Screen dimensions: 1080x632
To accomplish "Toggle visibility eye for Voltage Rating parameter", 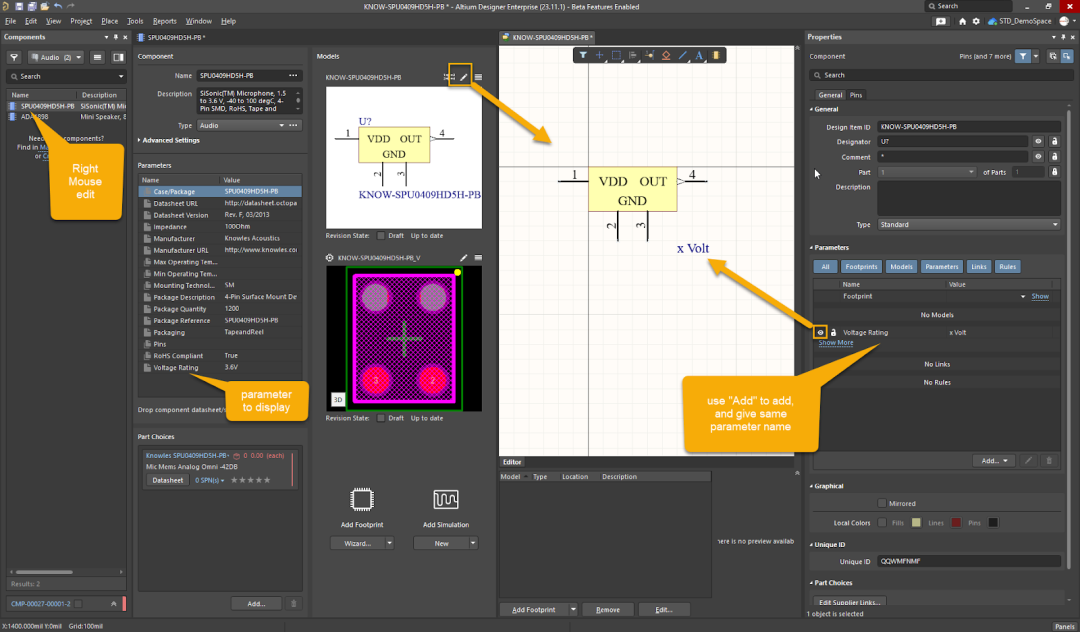I will tap(820, 333).
